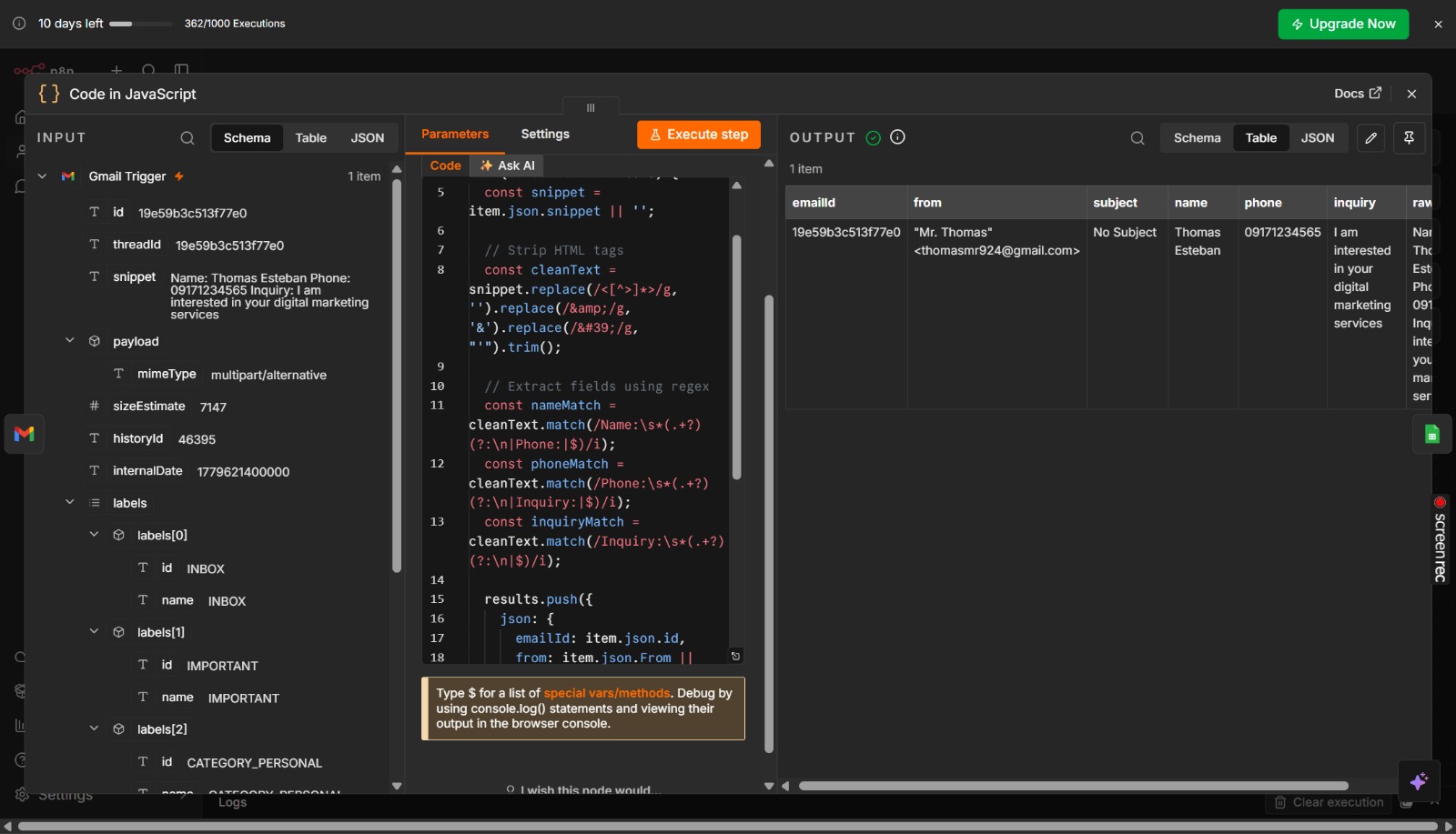Collapse the labels[2] node

pos(94,728)
